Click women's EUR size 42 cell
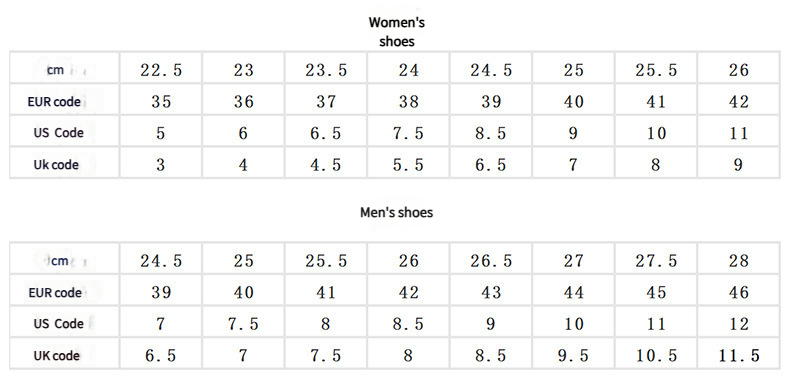The height and width of the screenshot is (379, 790). [x=738, y=102]
